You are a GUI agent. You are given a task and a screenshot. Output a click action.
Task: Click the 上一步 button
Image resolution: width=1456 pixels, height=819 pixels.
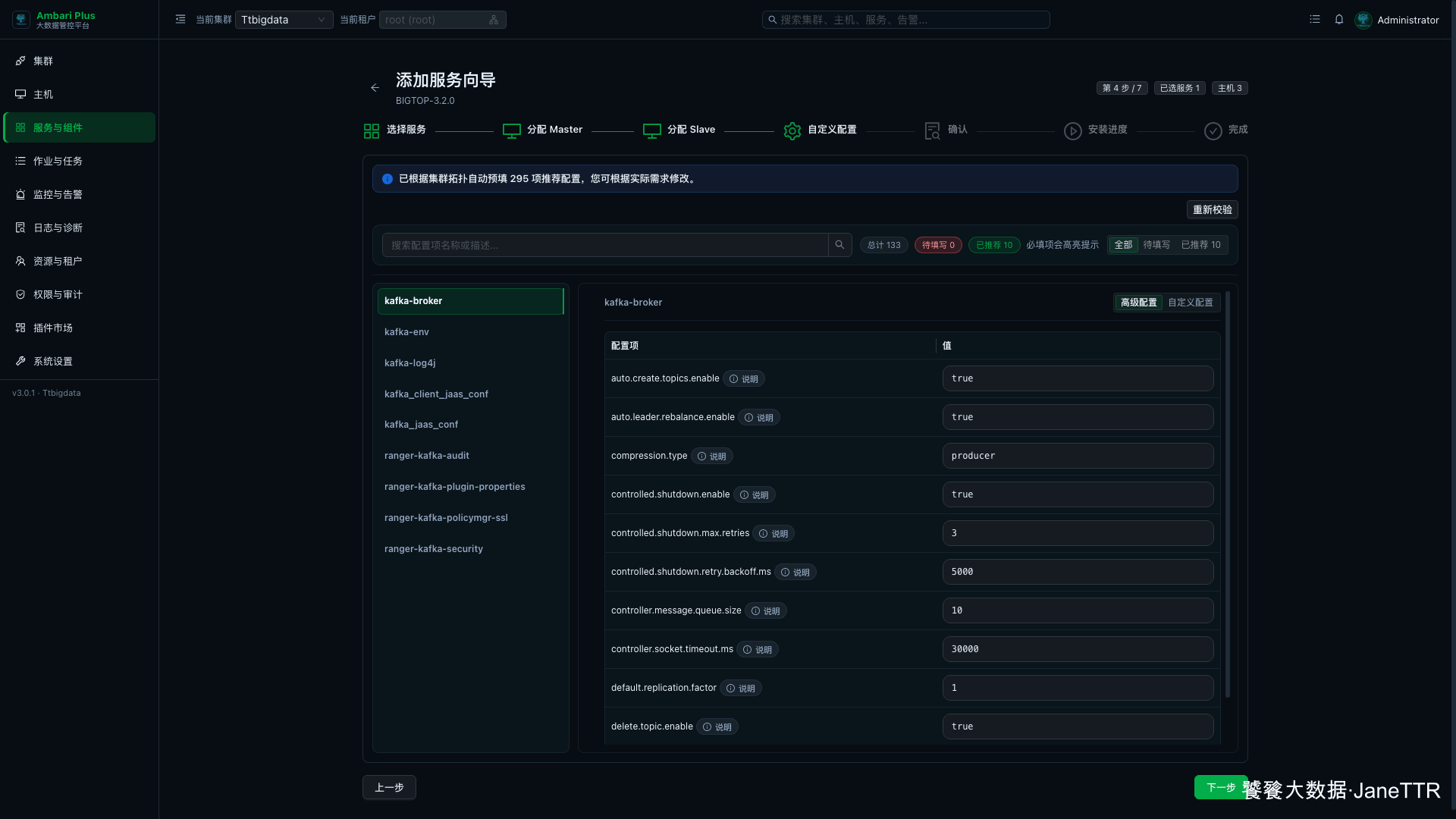[389, 787]
